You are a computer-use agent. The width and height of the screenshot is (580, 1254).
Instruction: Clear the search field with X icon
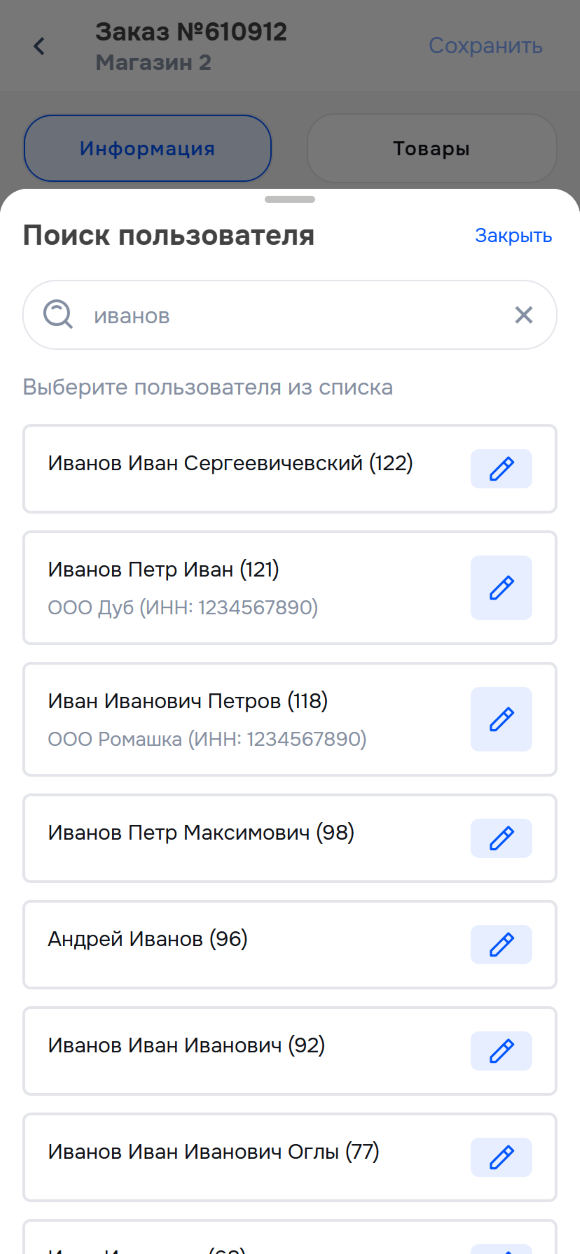click(523, 316)
